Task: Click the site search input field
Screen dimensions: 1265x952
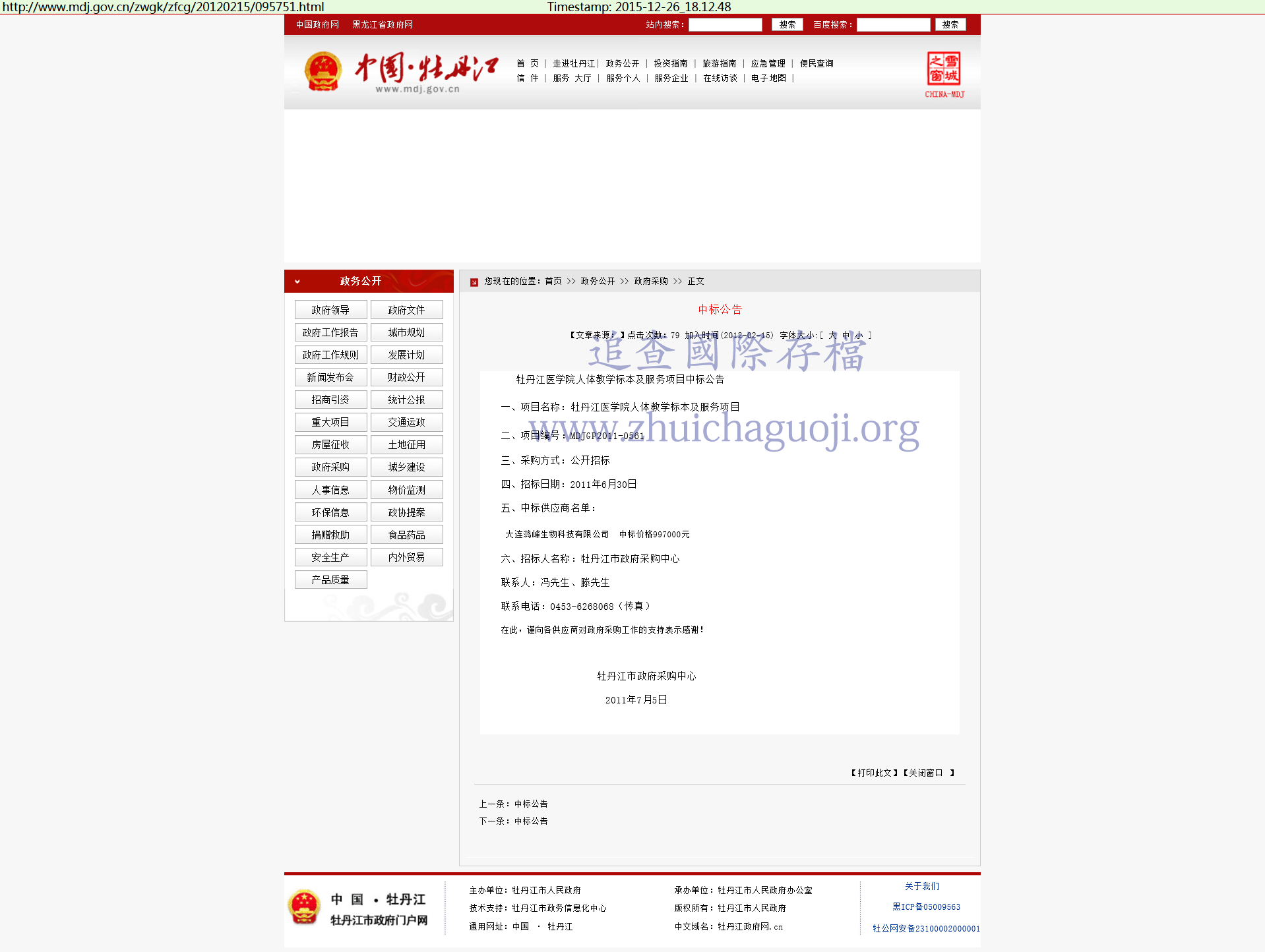Action: pyautogui.click(x=725, y=24)
